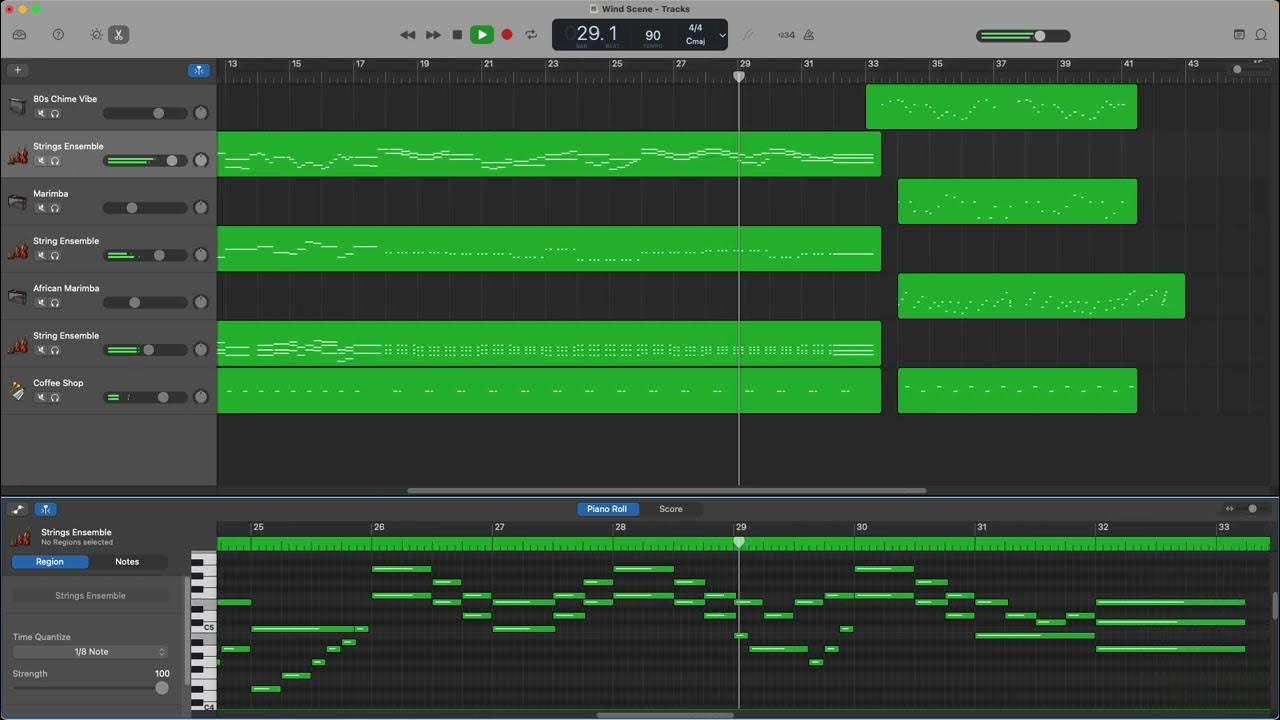Toggle Cycle mode
Viewport: 1280px width, 720px height.
coord(531,35)
